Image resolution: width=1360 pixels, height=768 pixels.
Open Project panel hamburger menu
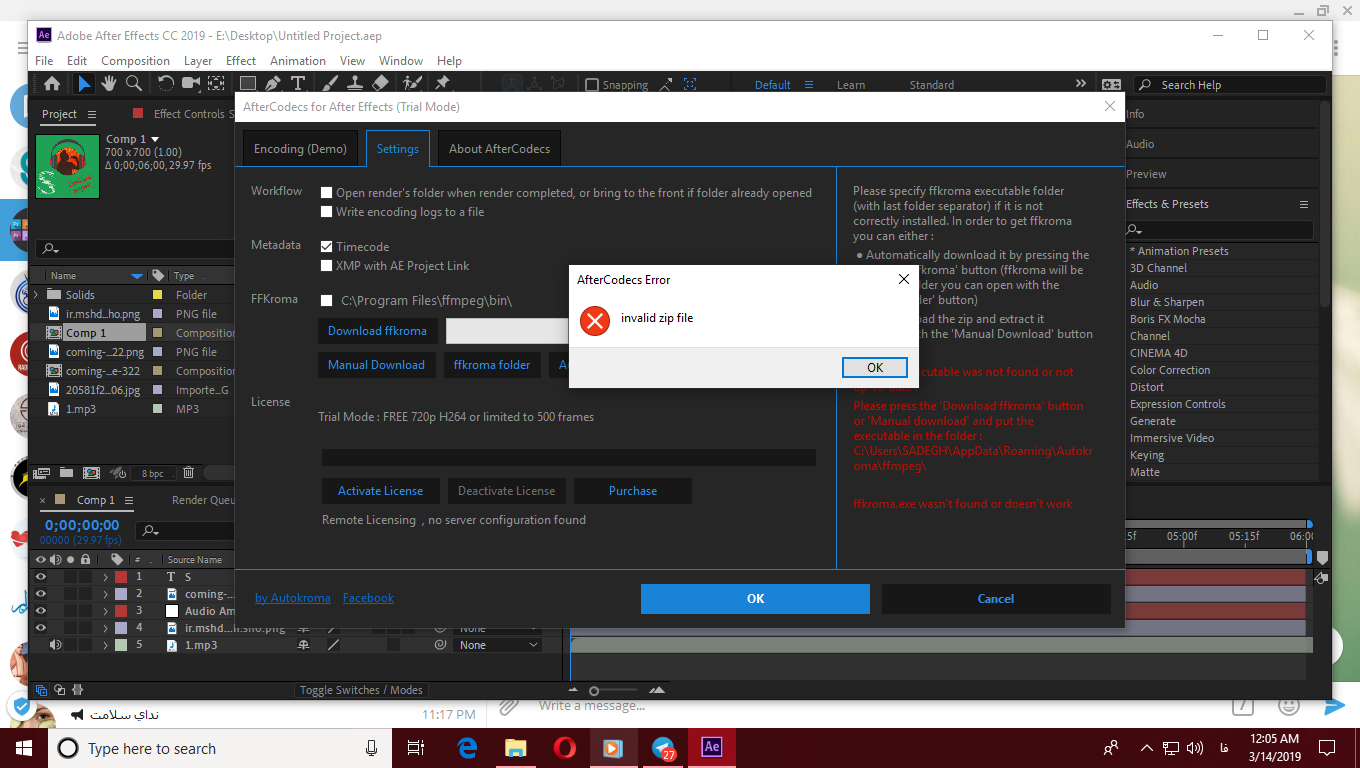click(x=92, y=114)
